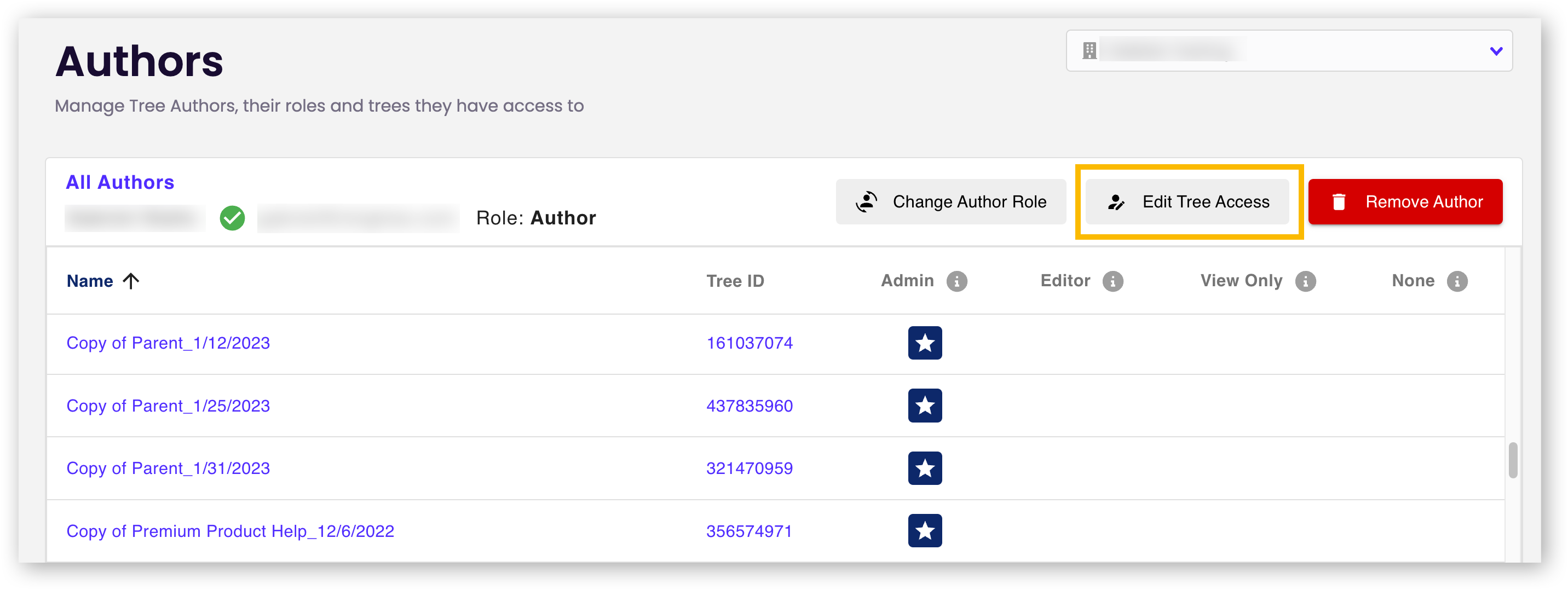This screenshot has width=1568, height=590.
Task: Click the table's vertical scrollbar thumb
Action: pos(1513,460)
